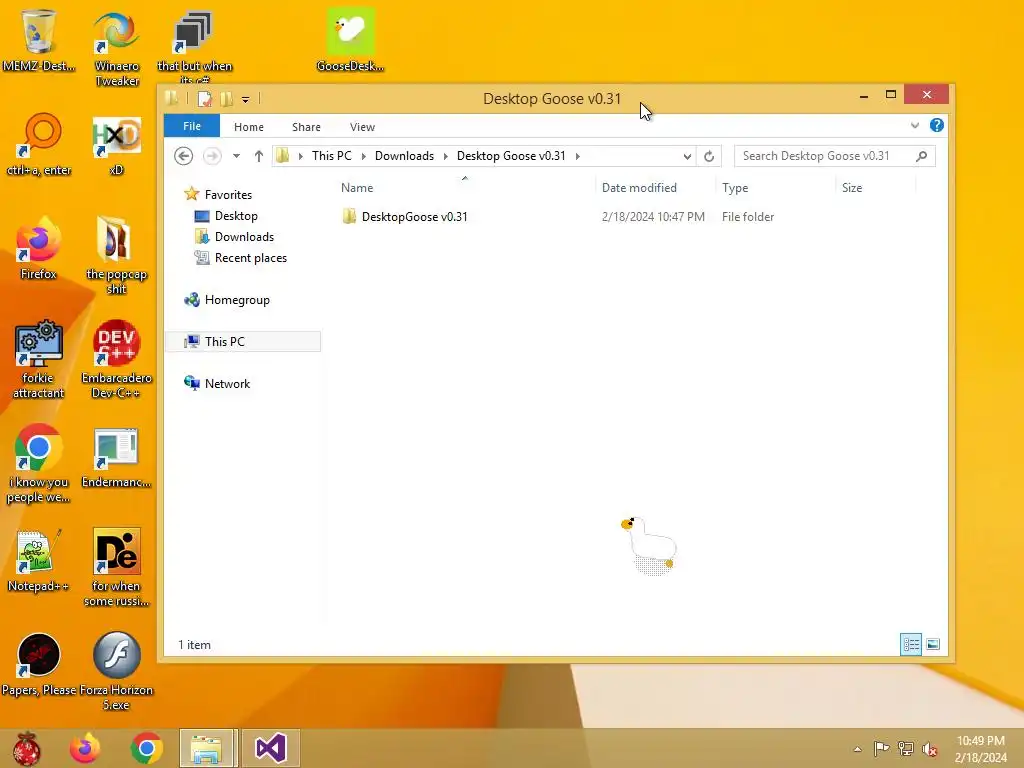Viewport: 1024px width, 768px height.
Task: Select the HxD 'xD' desktop shortcut
Action: click(116, 145)
